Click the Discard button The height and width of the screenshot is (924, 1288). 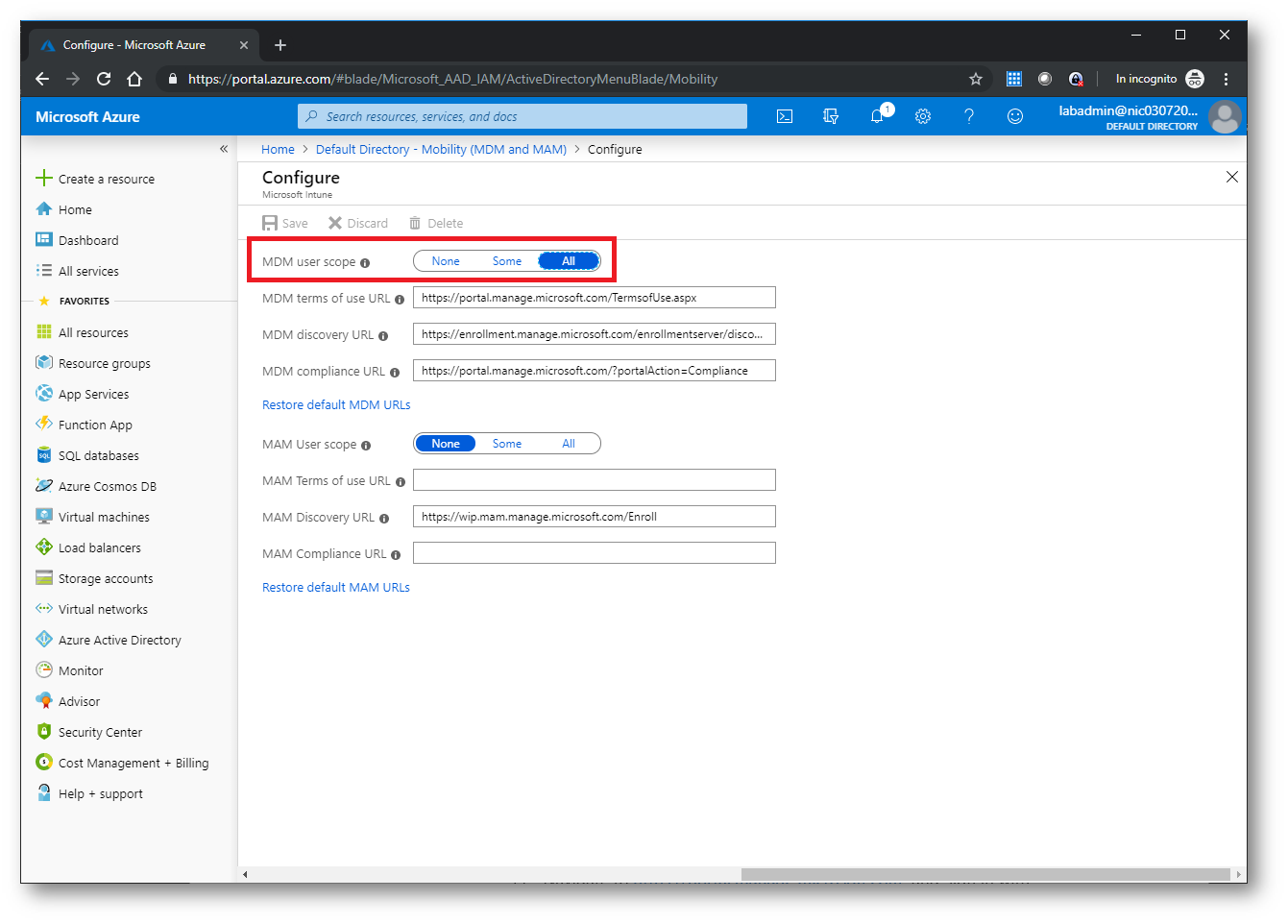(358, 223)
